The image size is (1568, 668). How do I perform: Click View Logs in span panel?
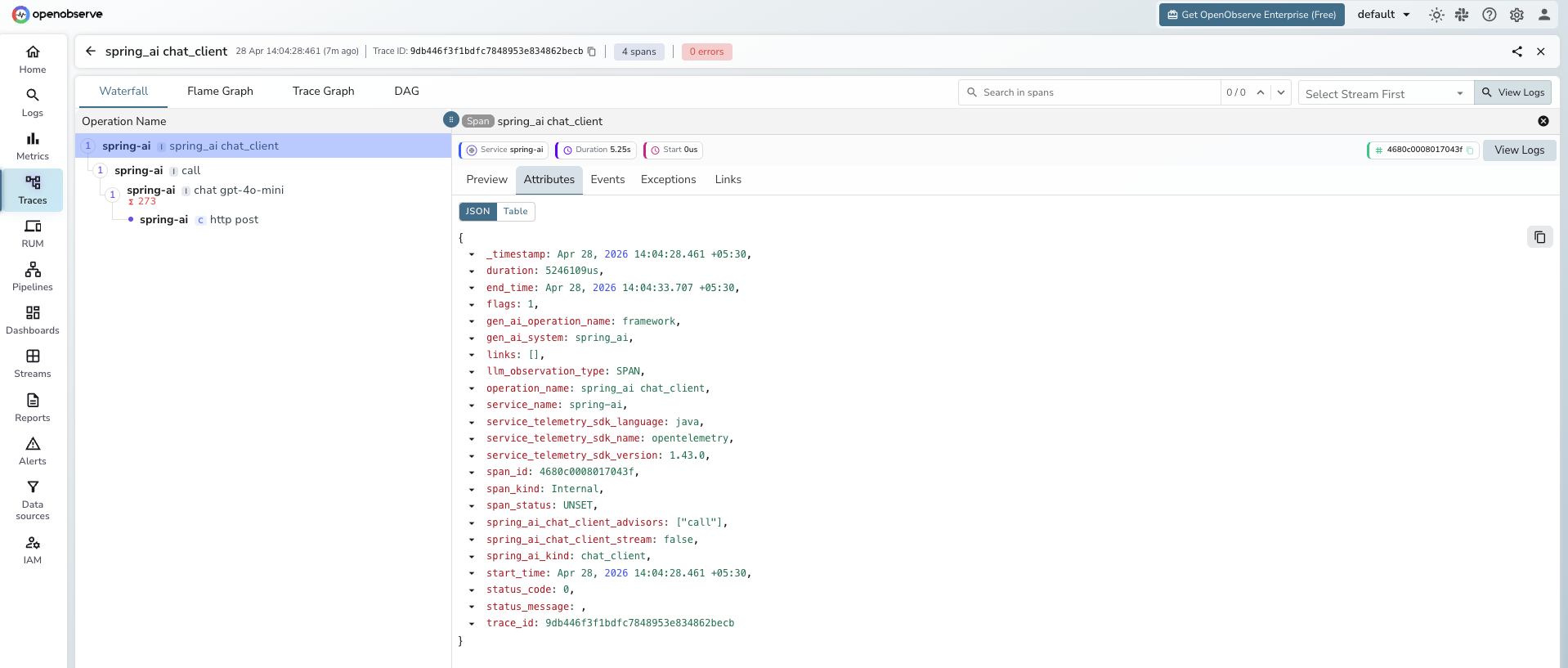tap(1520, 150)
